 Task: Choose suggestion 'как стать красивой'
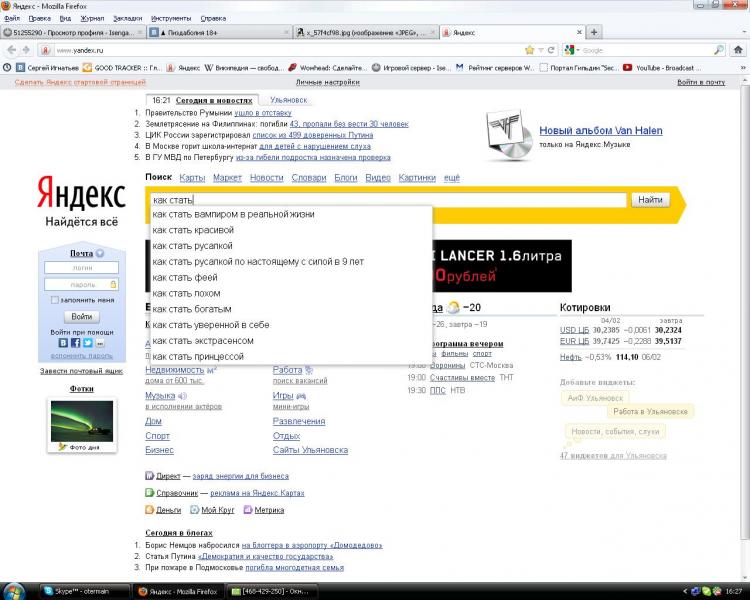(x=291, y=230)
